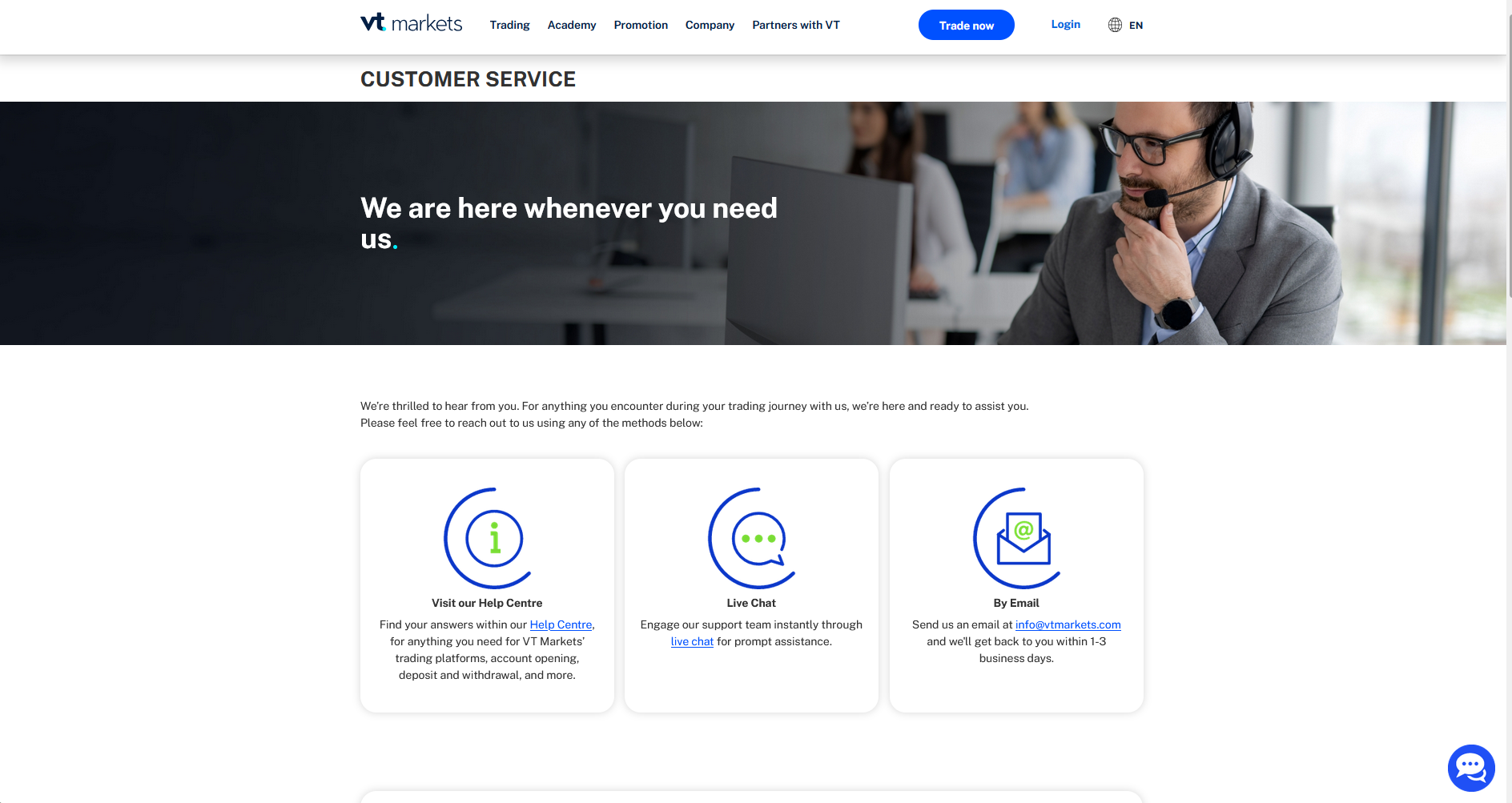Follow the live chat hyperlink

692,641
